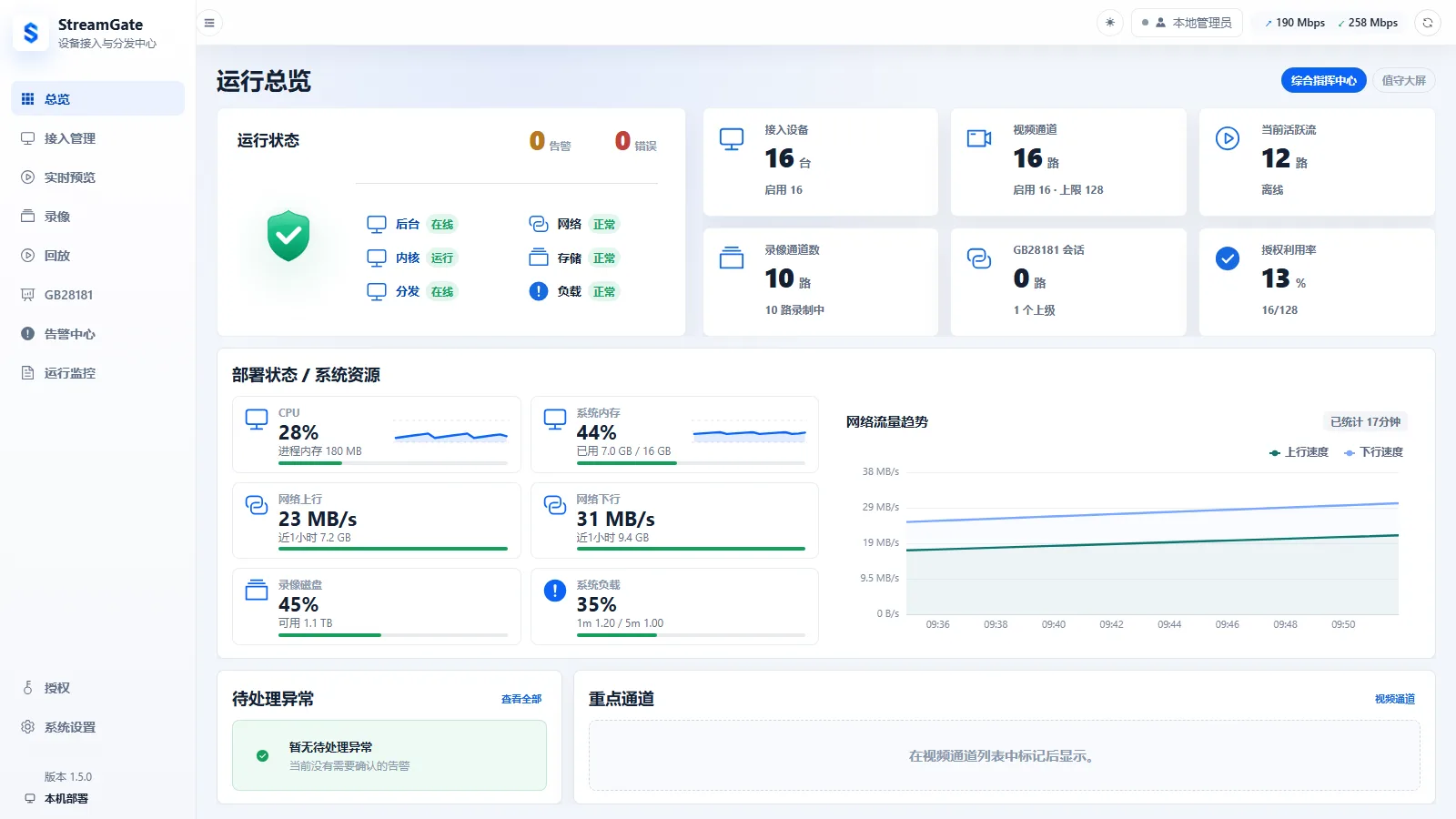Click the 后台 monitor icon
Viewport: 1456px width, 819px height.
[x=377, y=224]
